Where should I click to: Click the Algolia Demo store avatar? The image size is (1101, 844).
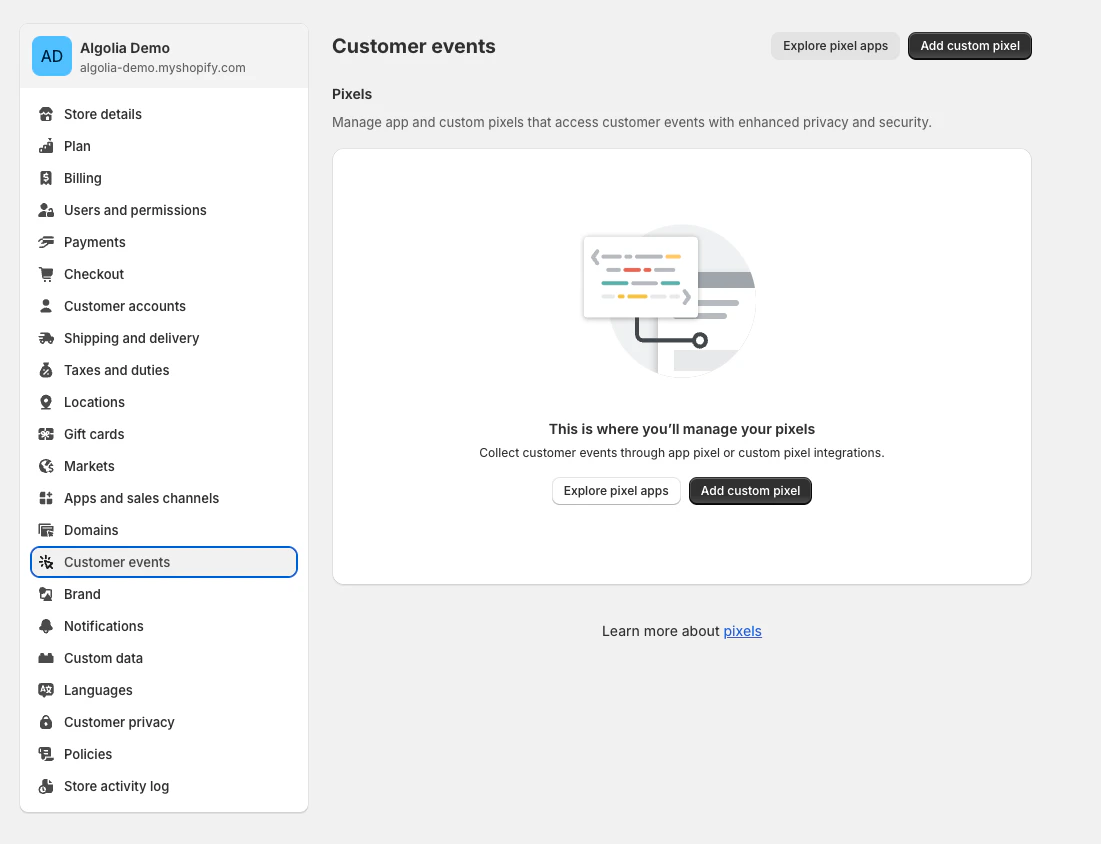point(51,56)
